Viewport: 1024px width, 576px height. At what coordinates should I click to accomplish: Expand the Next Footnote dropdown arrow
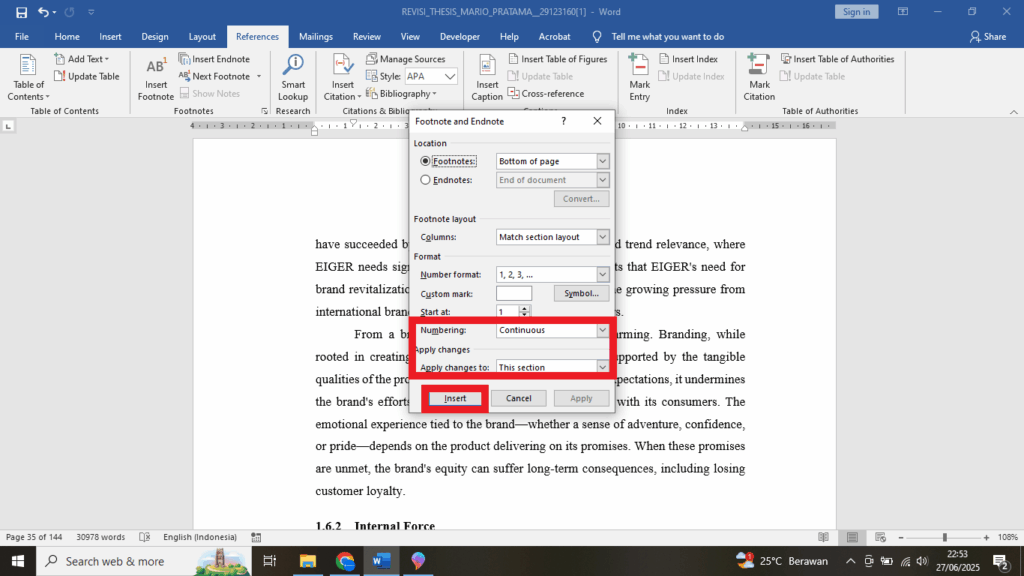259,76
